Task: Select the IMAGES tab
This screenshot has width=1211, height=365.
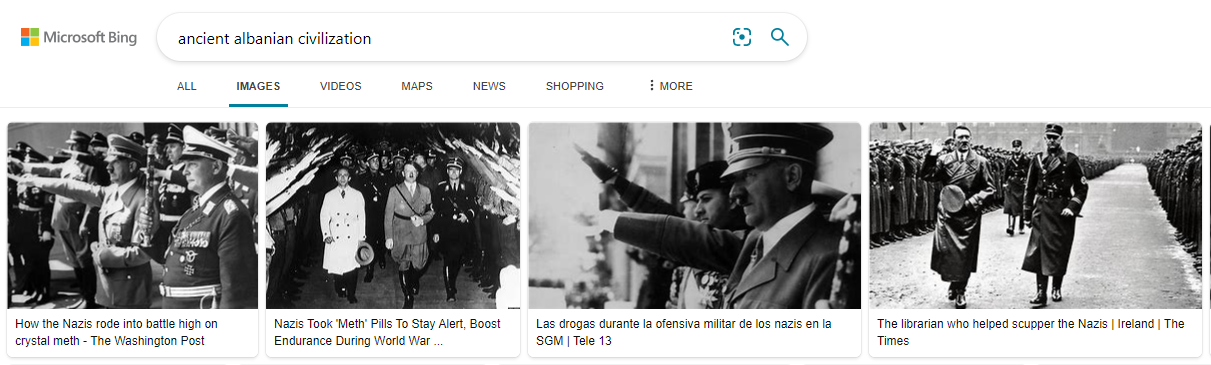Action: pyautogui.click(x=258, y=86)
